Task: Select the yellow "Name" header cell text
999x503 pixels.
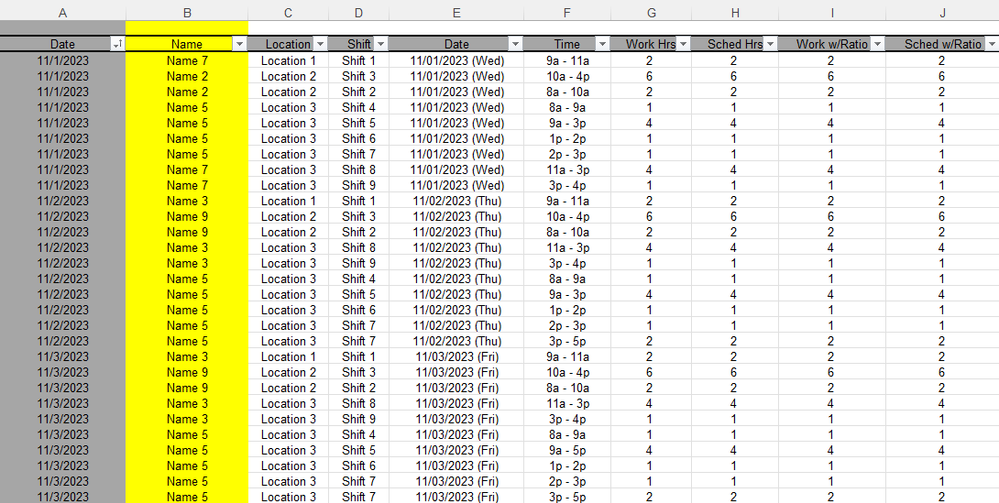Action: pyautogui.click(x=187, y=45)
